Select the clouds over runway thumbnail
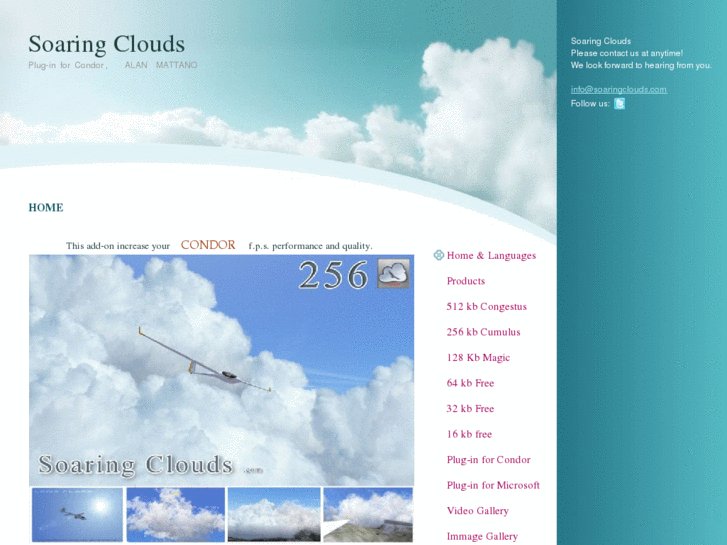The height and width of the screenshot is (545, 727). [x=368, y=514]
